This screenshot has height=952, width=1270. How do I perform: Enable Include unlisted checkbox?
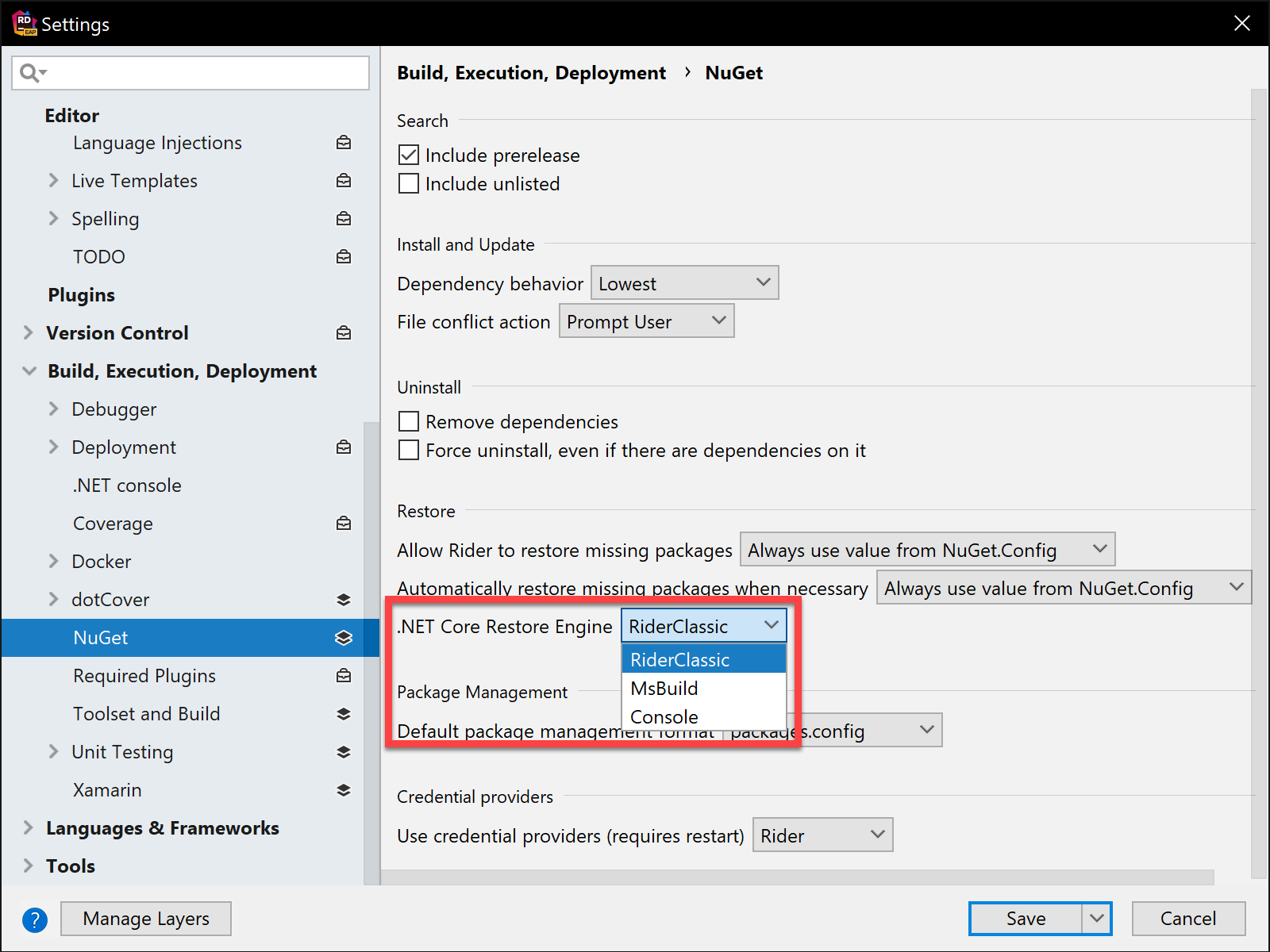[409, 183]
